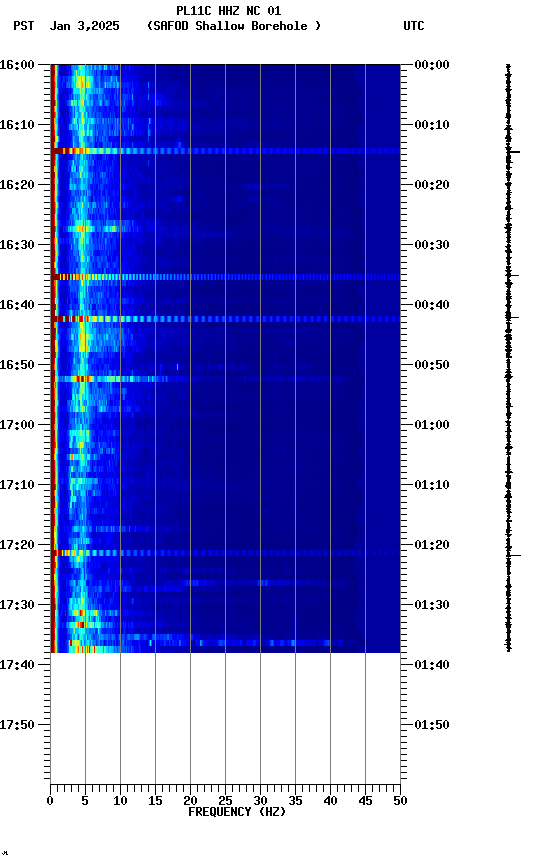Screen dimensions: 552x864
Task: Click the 16:10 PST time label
Action: tap(17, 125)
